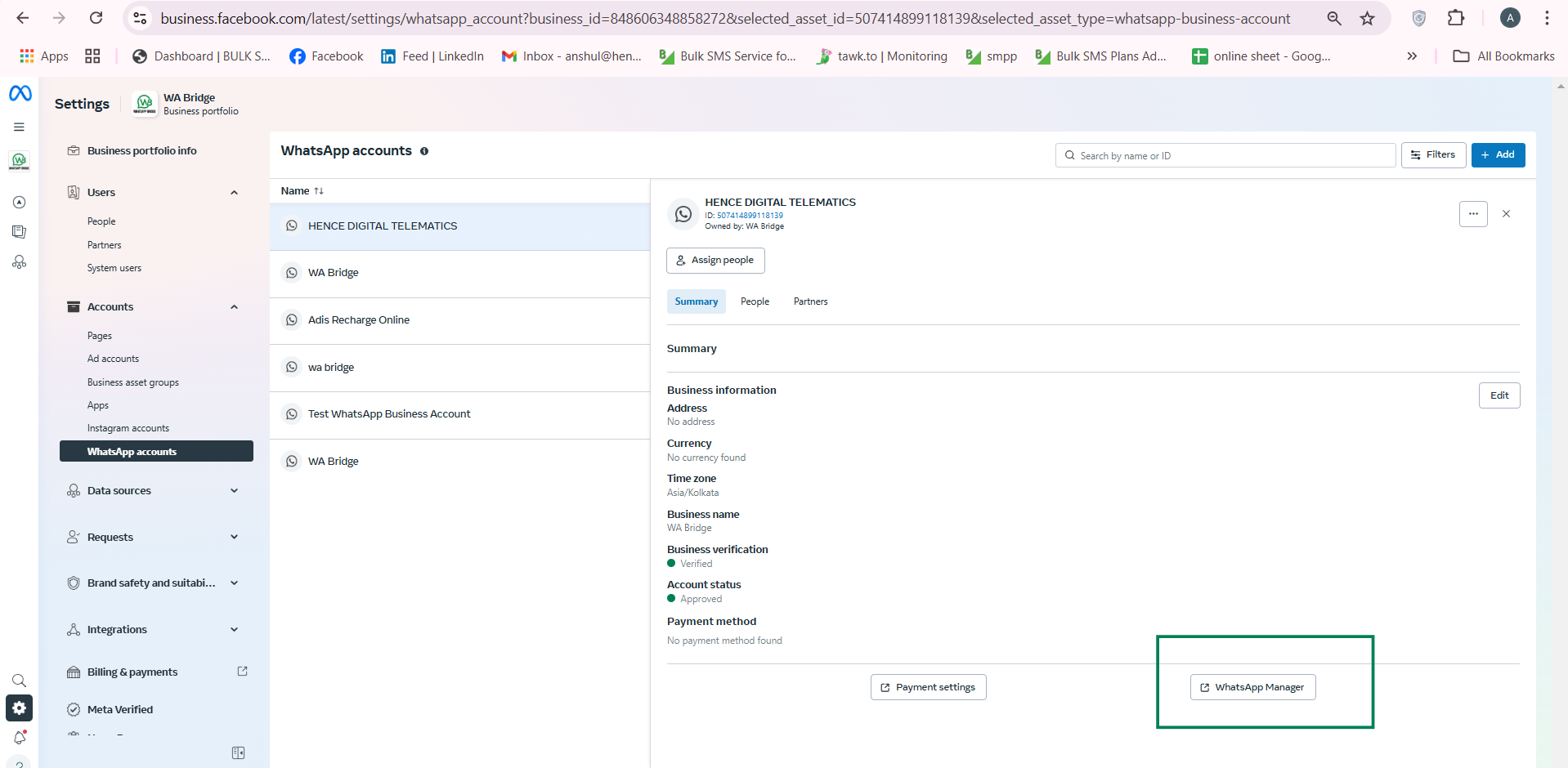Open All Bookmarks folder
Viewport: 1568px width, 768px height.
click(x=1503, y=56)
